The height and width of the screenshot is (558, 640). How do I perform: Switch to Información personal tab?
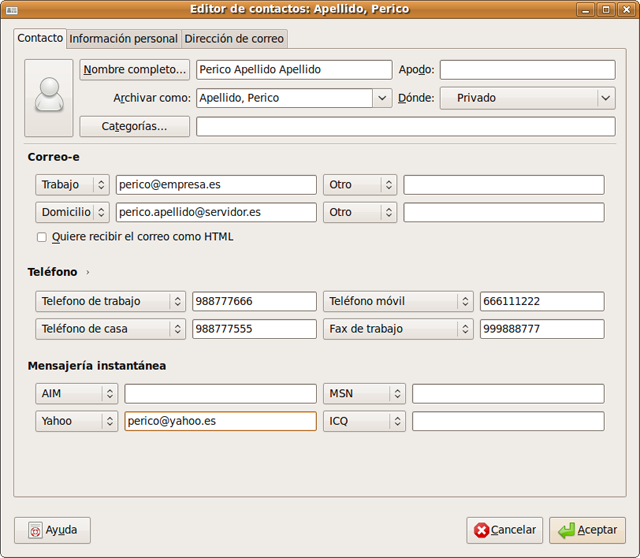coord(123,39)
